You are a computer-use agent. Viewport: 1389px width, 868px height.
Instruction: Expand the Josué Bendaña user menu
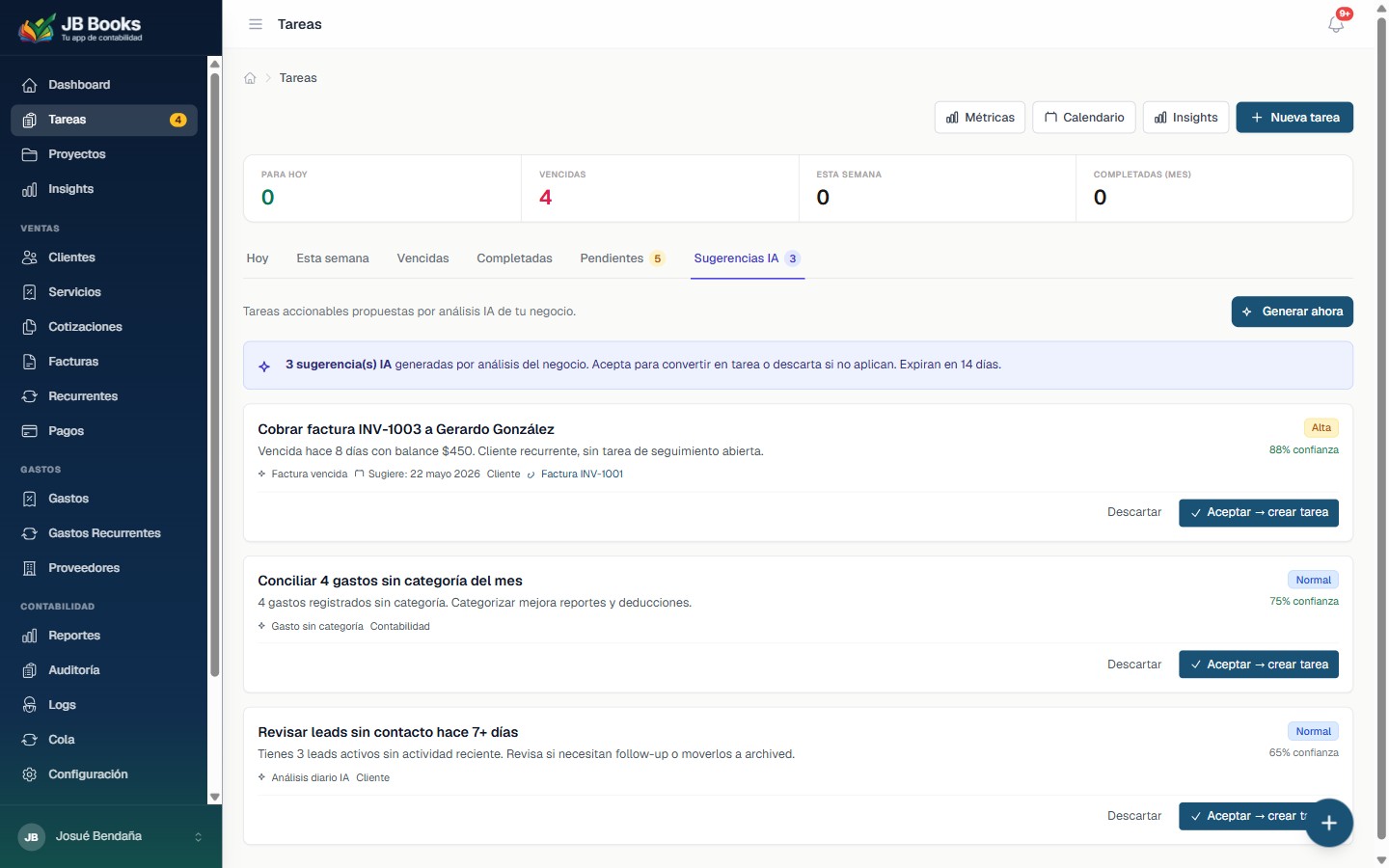111,836
